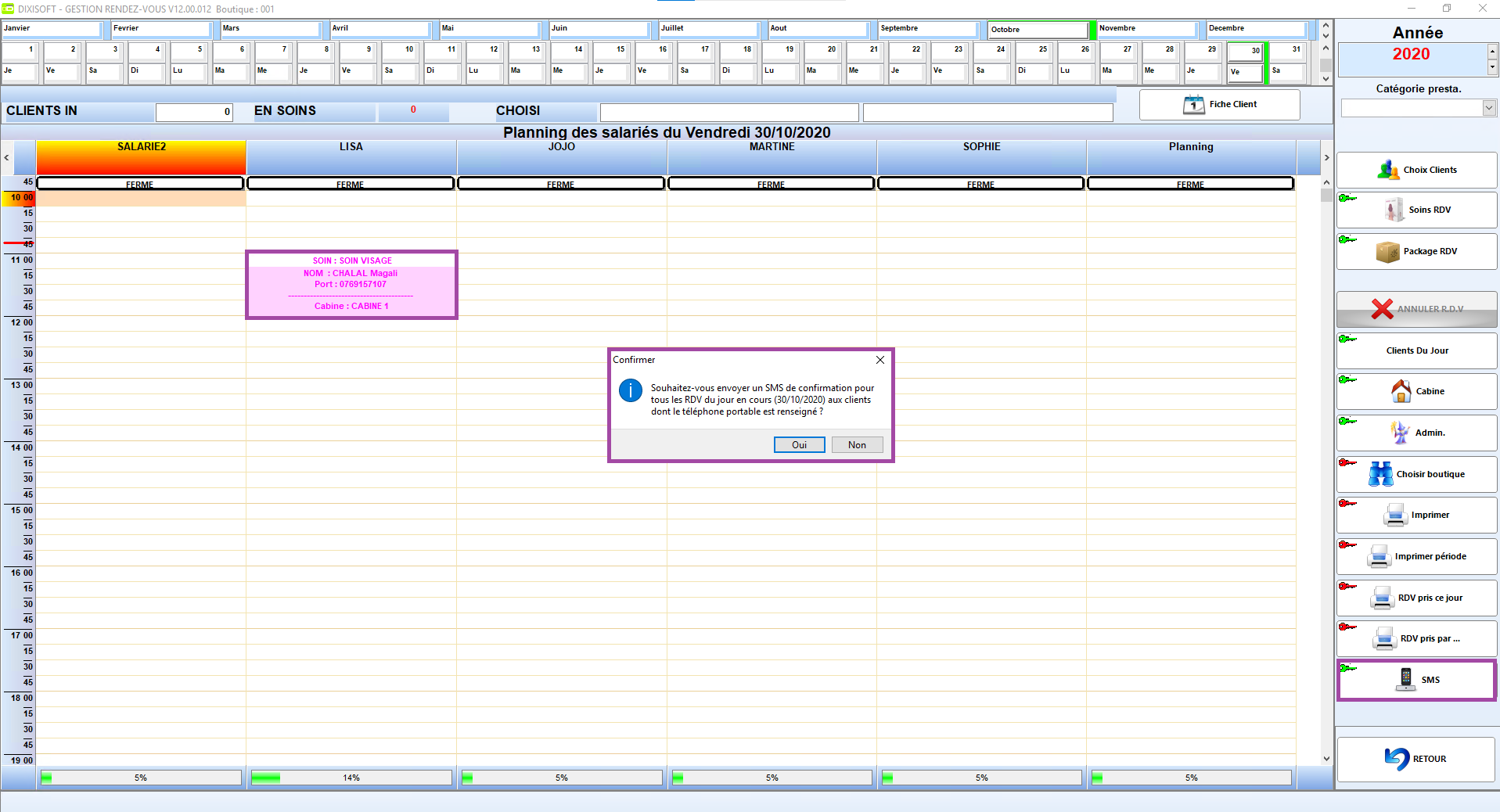The image size is (1500, 812).
Task: Click the Admin wizard icon
Action: tap(1399, 433)
